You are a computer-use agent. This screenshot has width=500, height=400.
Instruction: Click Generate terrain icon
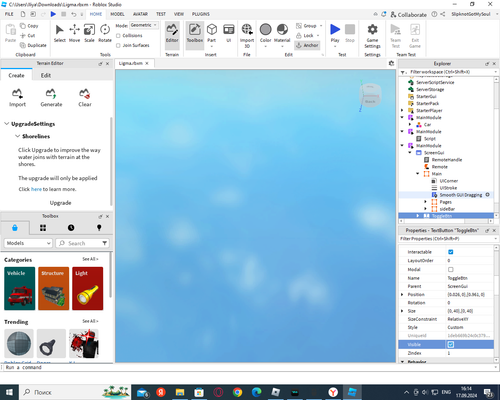[51, 98]
